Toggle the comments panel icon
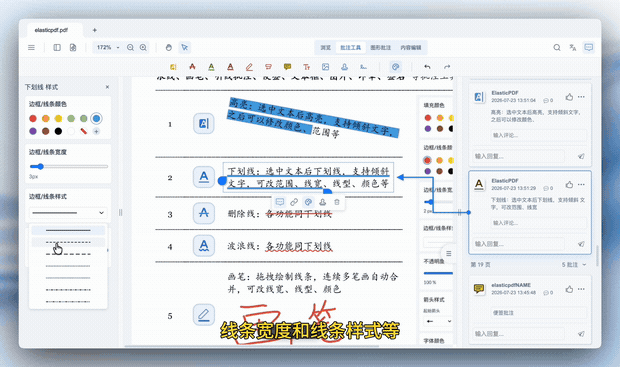The width and height of the screenshot is (620, 367). click(589, 47)
